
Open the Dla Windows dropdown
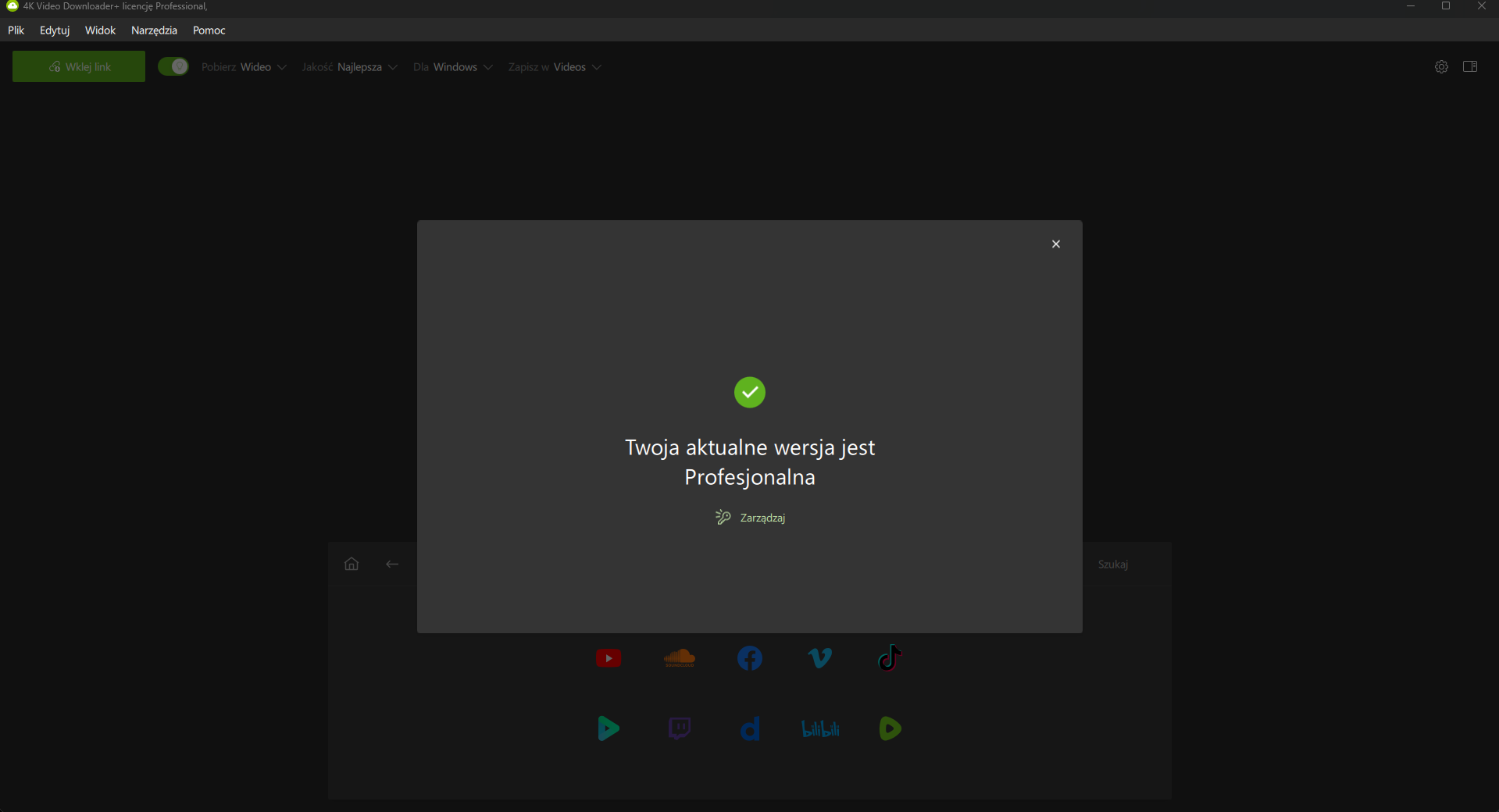(x=453, y=67)
